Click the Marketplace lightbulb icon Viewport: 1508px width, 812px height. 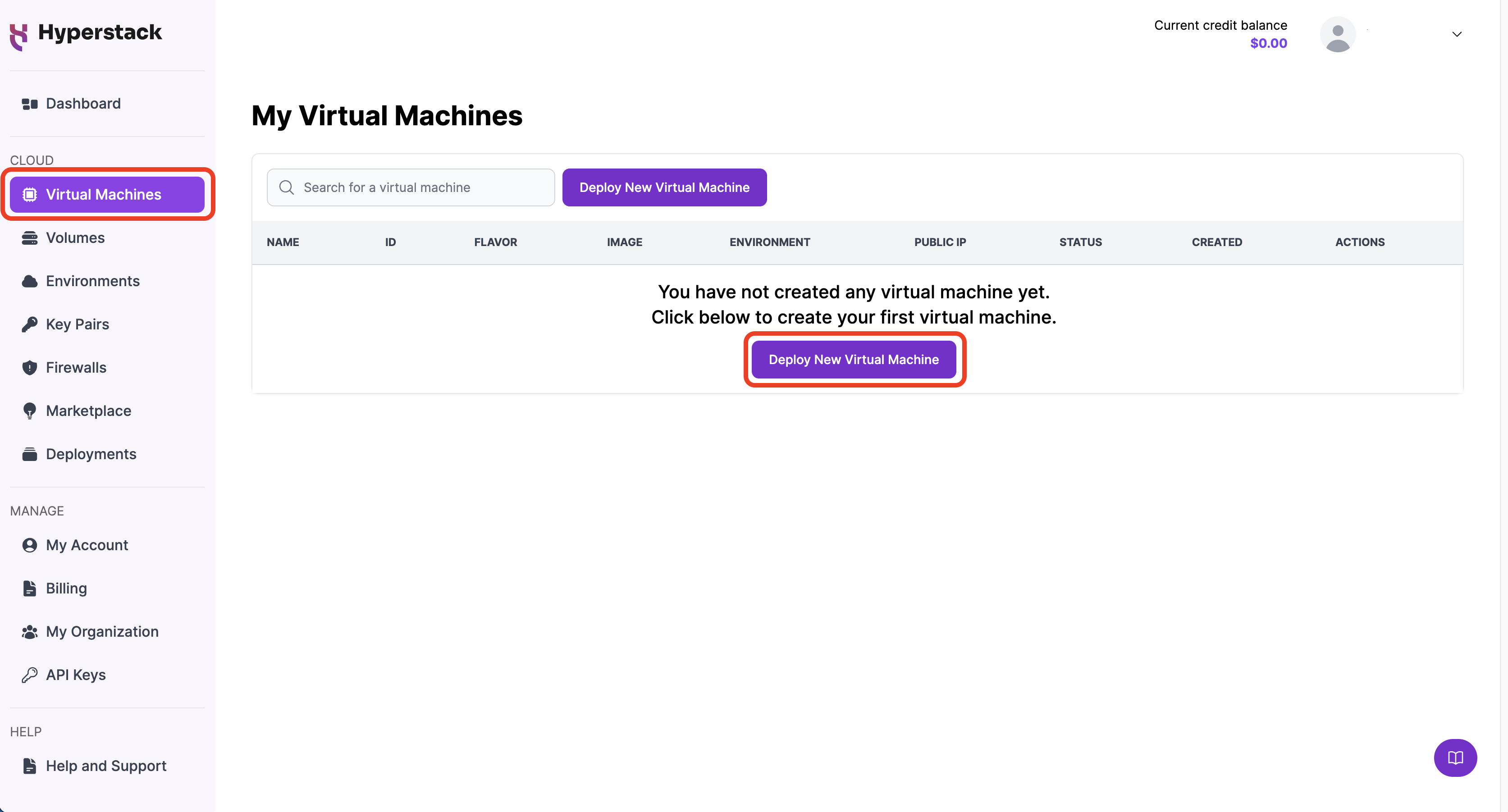29,411
